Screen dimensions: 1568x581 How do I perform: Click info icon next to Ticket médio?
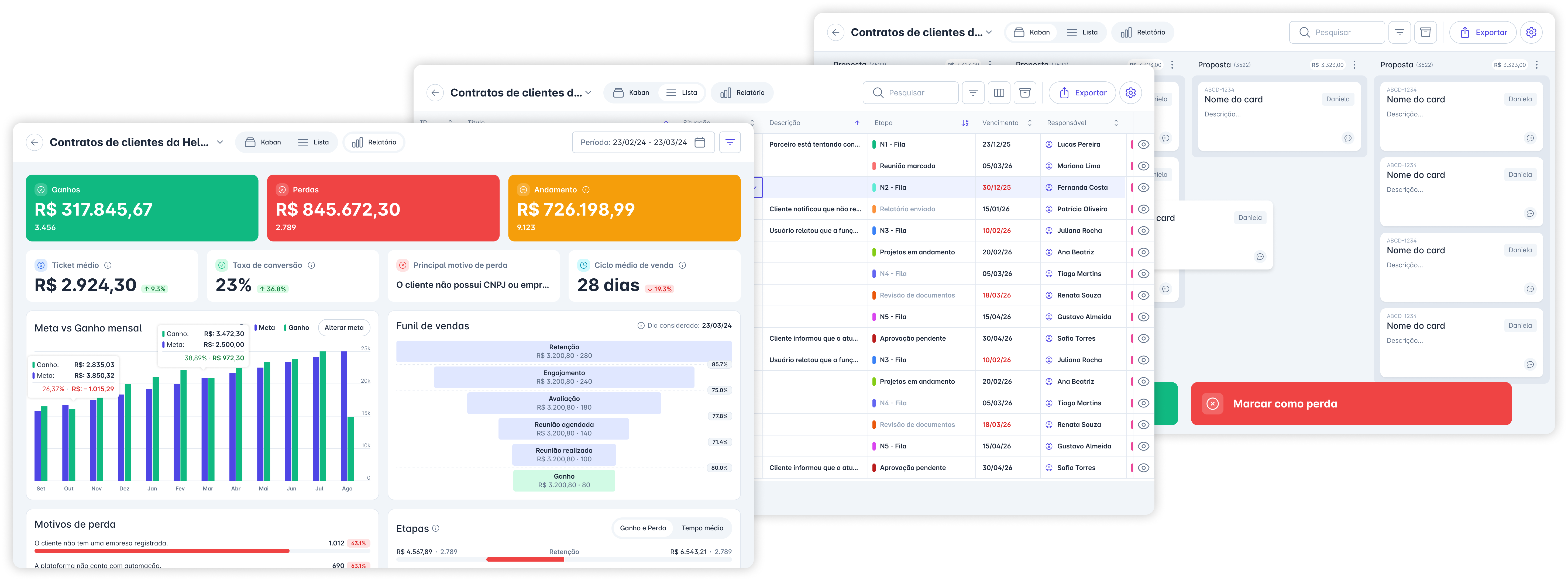[108, 265]
